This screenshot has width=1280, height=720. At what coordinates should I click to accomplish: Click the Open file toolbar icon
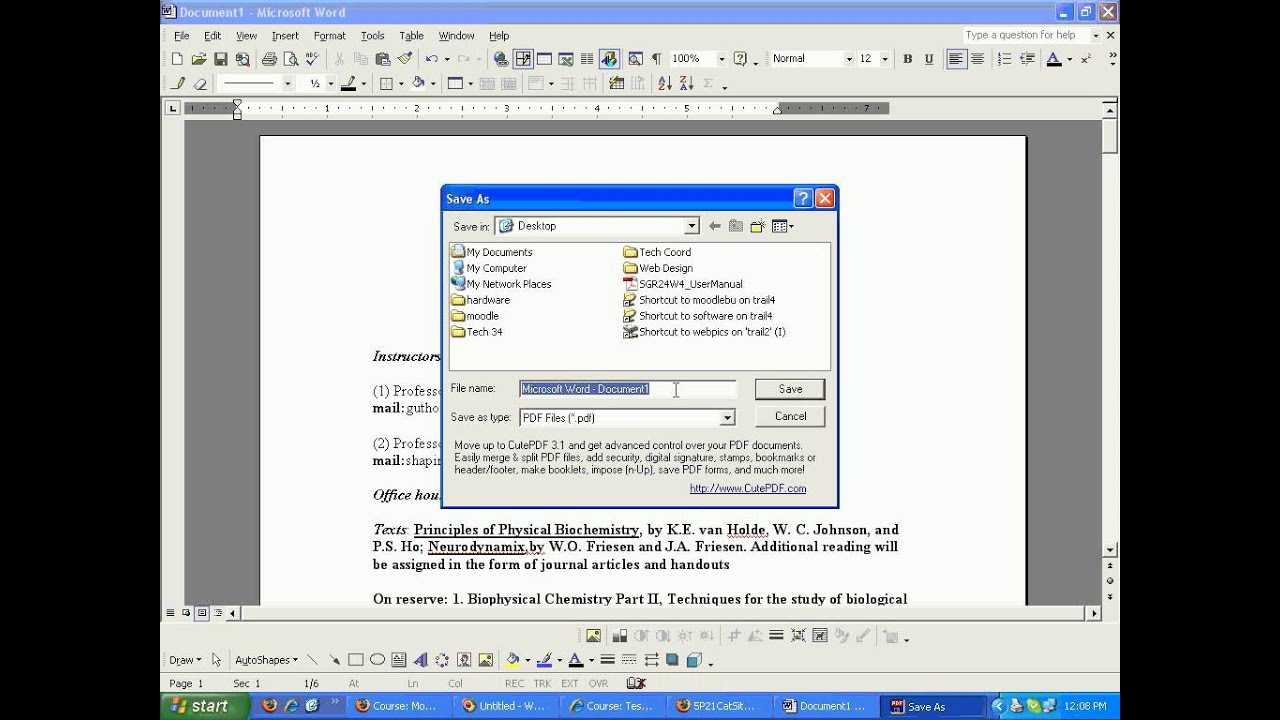click(x=199, y=59)
